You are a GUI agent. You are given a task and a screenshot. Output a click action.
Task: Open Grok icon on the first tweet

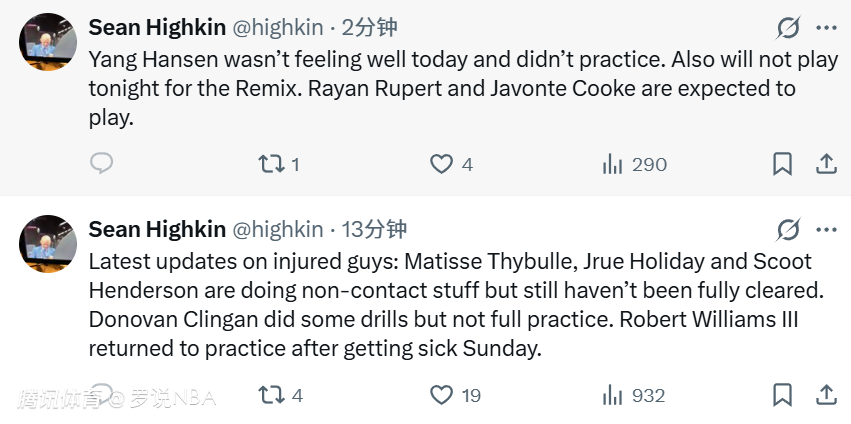pos(788,27)
